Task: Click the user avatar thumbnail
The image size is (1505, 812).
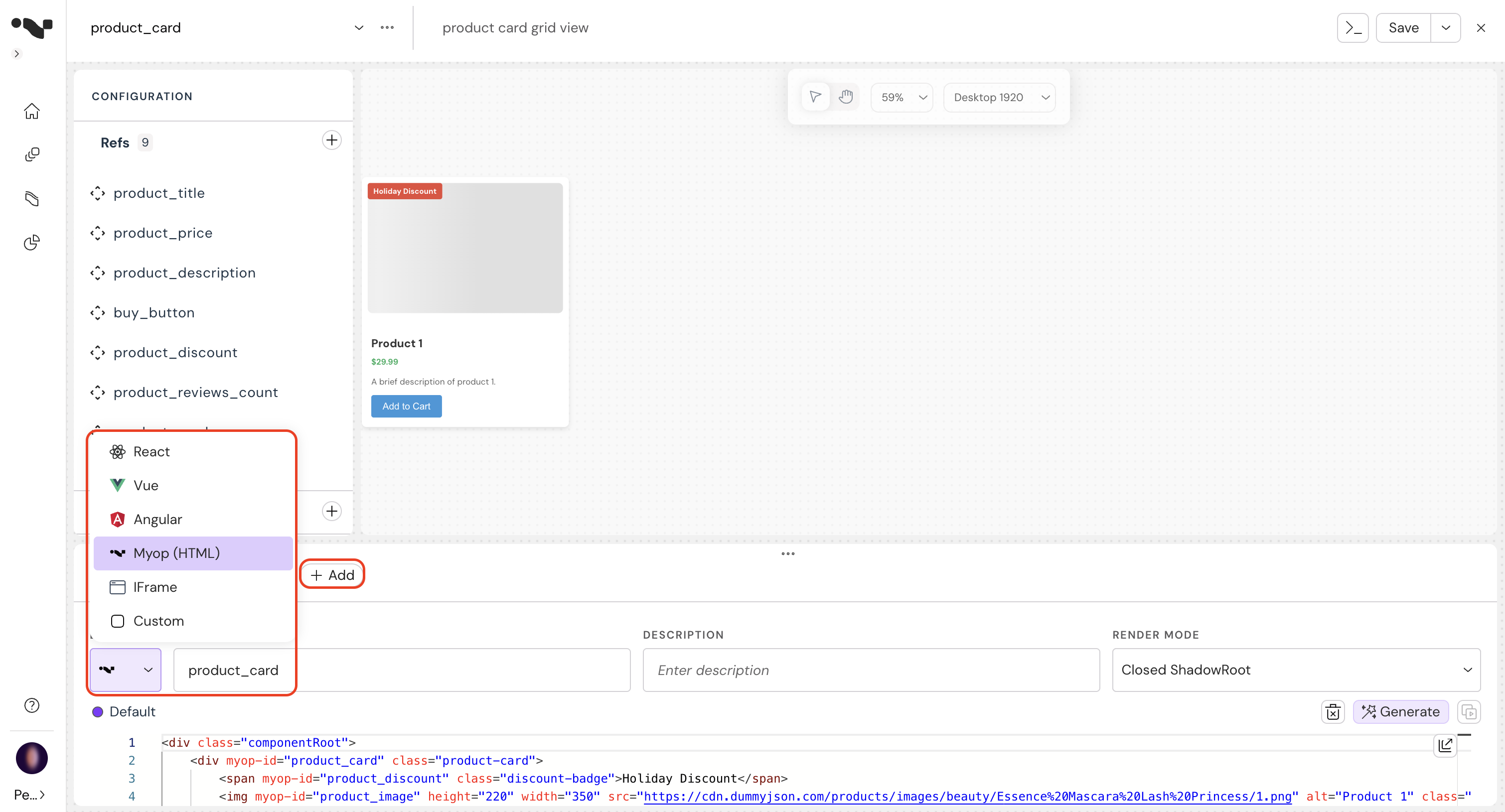Action: click(32, 758)
